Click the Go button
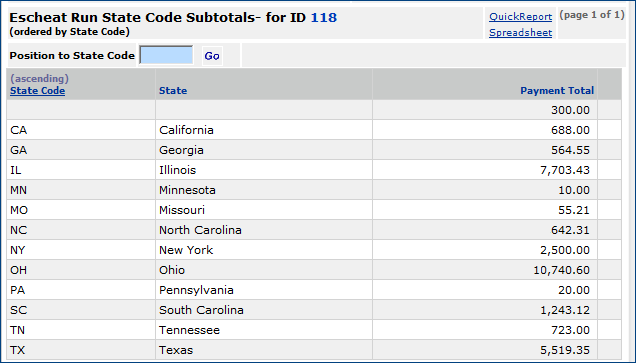This screenshot has width=636, height=363. click(212, 56)
